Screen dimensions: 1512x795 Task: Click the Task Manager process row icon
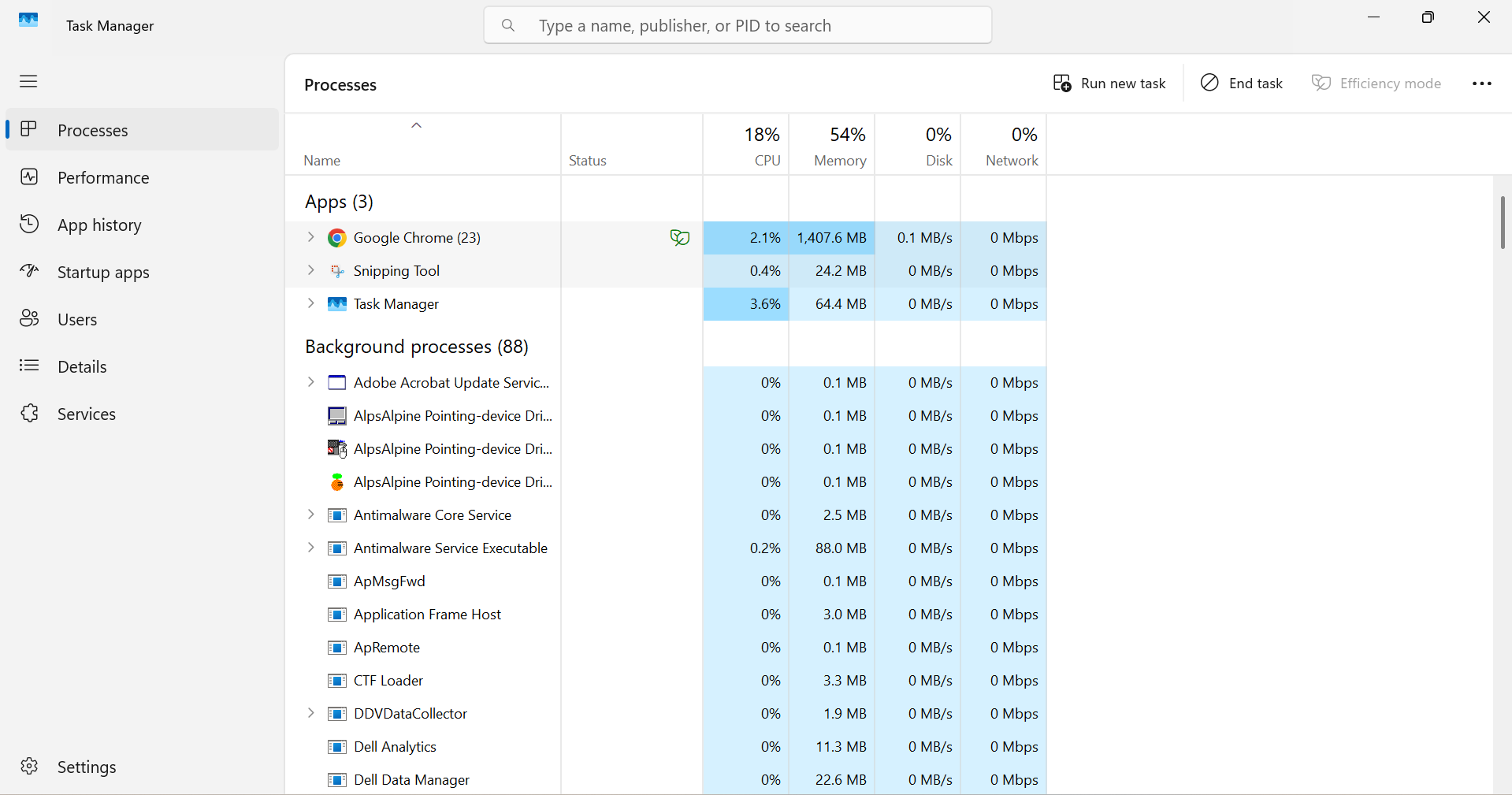337,304
